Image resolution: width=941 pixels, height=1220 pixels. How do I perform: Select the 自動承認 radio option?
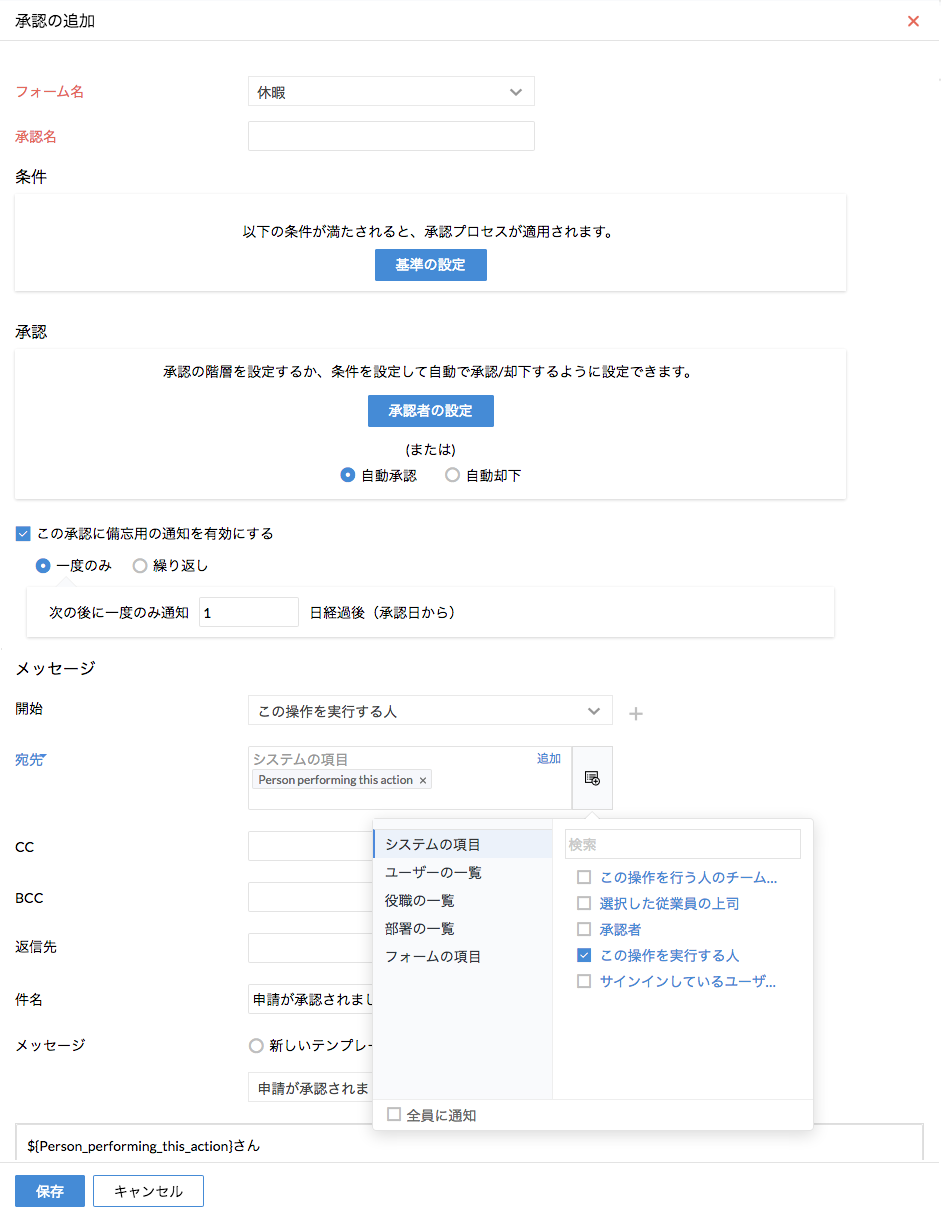[x=348, y=476]
